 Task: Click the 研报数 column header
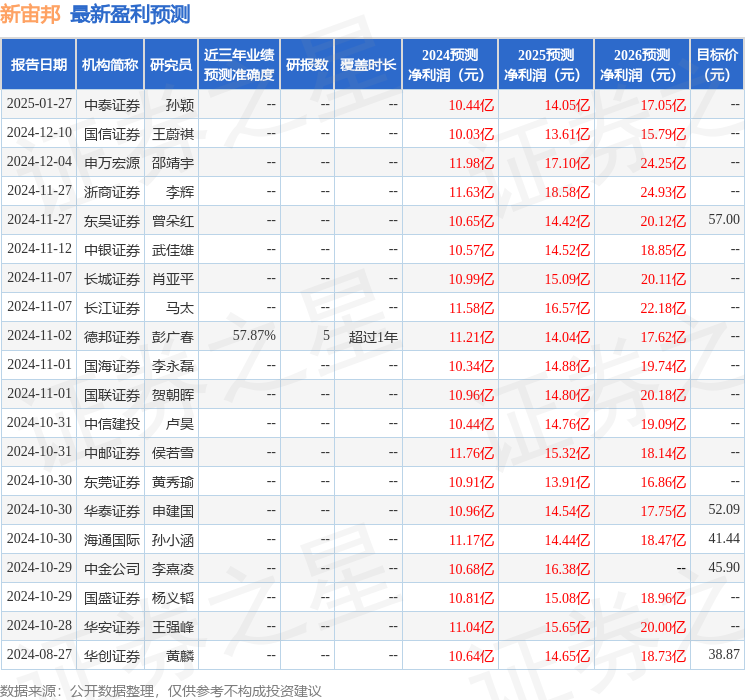(307, 65)
